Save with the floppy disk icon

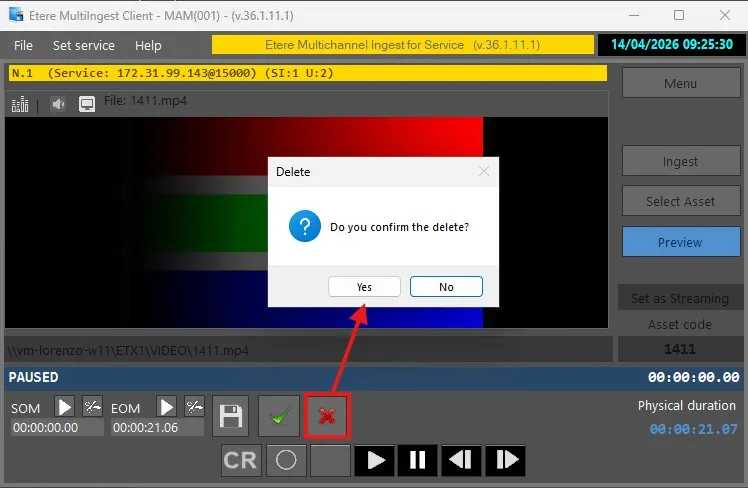[x=232, y=416]
